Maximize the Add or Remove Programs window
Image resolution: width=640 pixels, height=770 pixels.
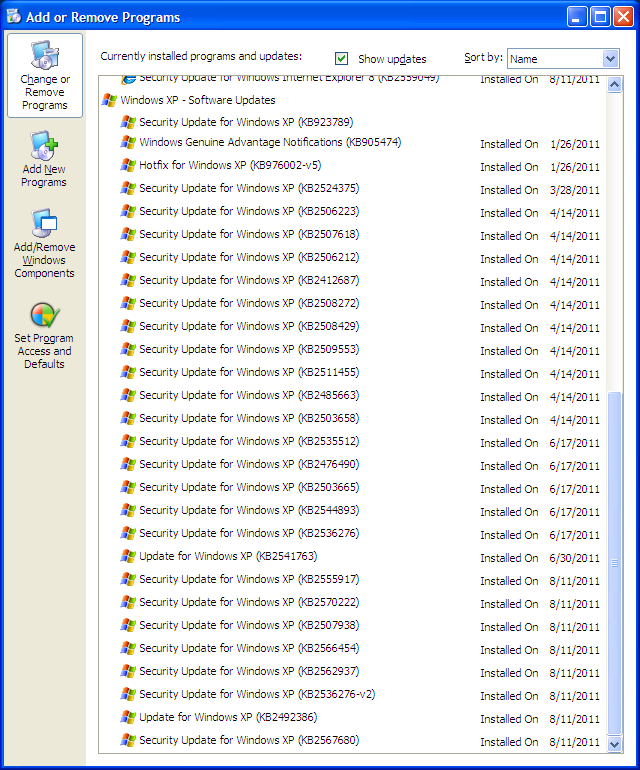600,17
